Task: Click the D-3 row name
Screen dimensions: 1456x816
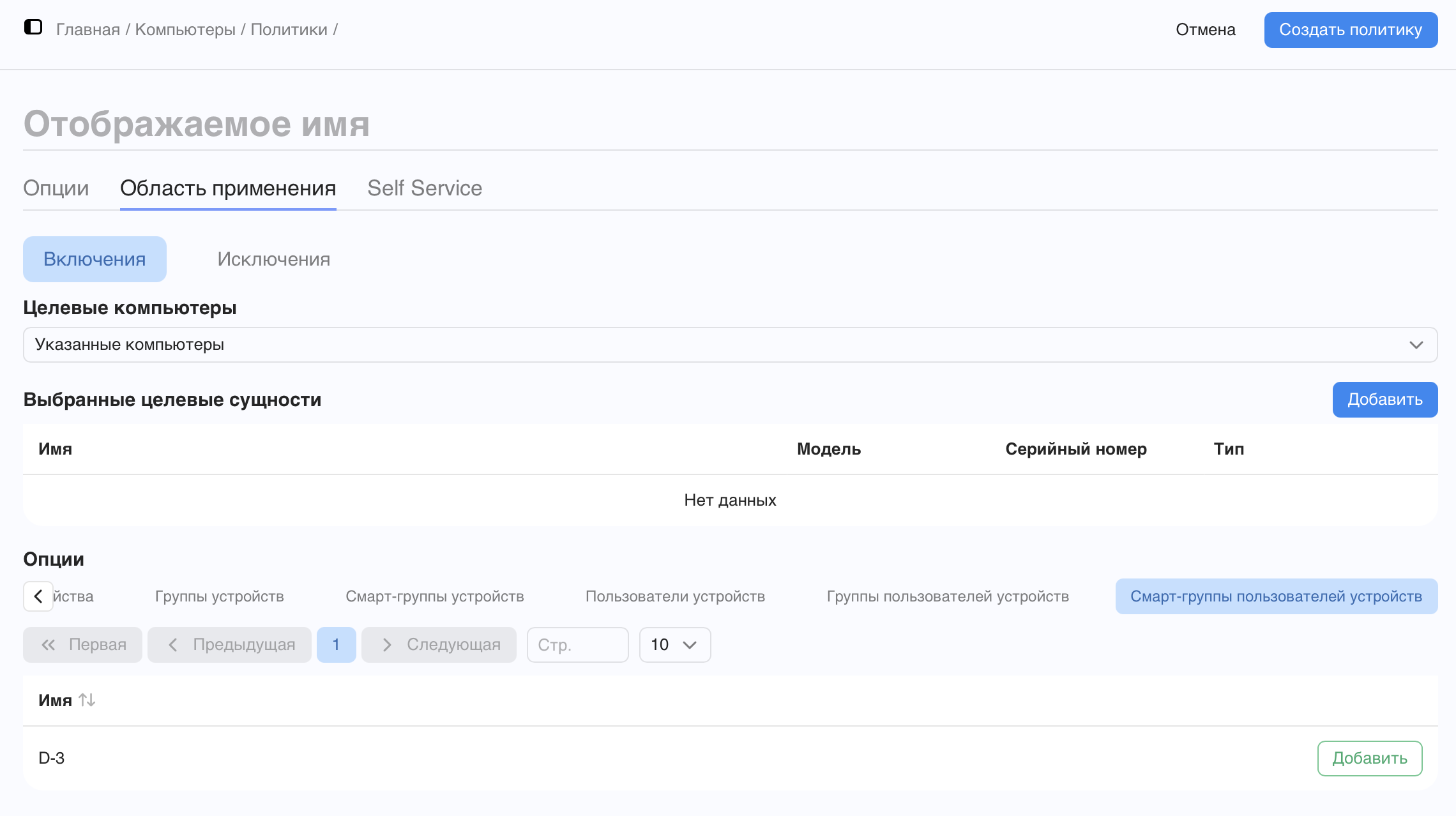Action: pyautogui.click(x=52, y=759)
